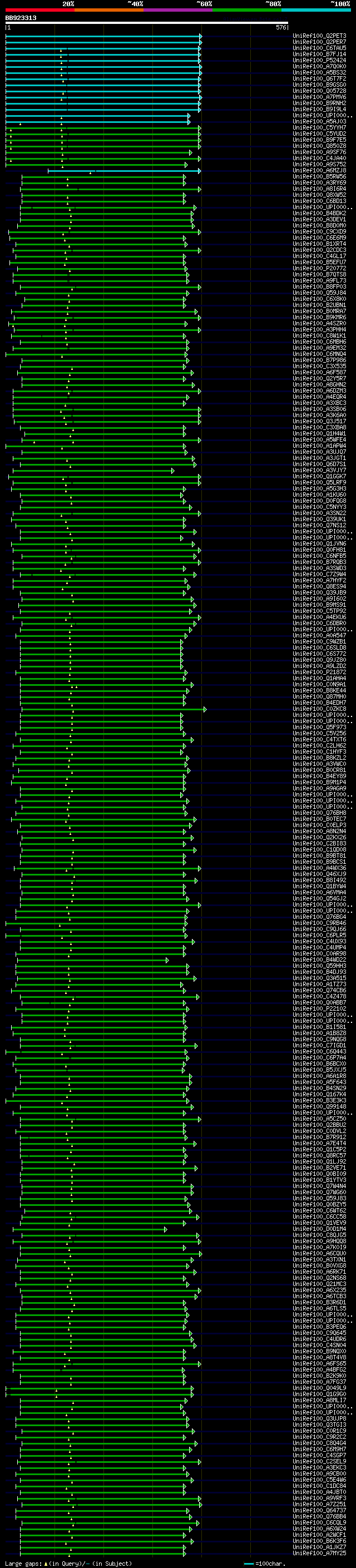356x1568 pixels.
Task: Open hit UniRef100_Q8XW52
Action: [x=319, y=195]
